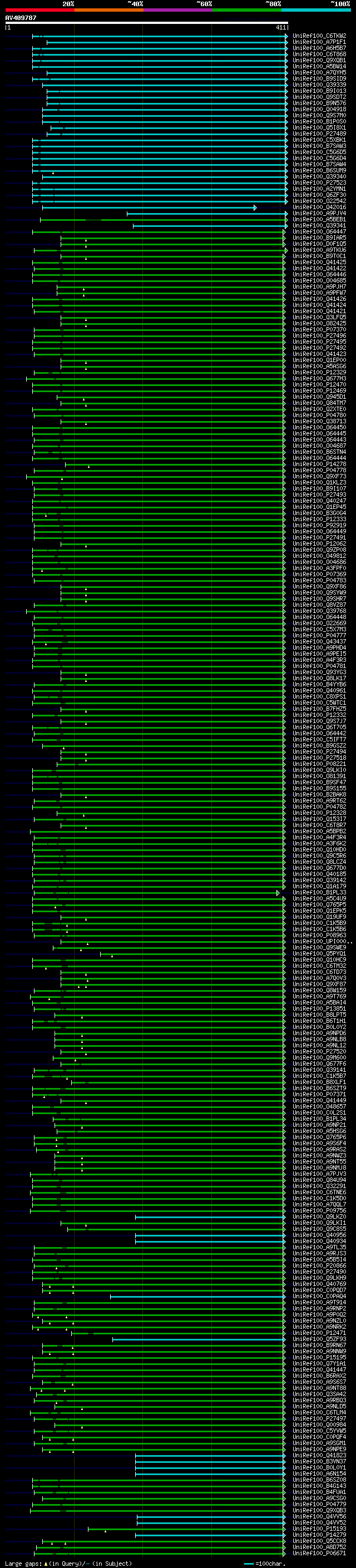Screen dimensions: 356x1568
Task: Select the UniRef100_P14279 label
Action: click(x=319, y=1535)
